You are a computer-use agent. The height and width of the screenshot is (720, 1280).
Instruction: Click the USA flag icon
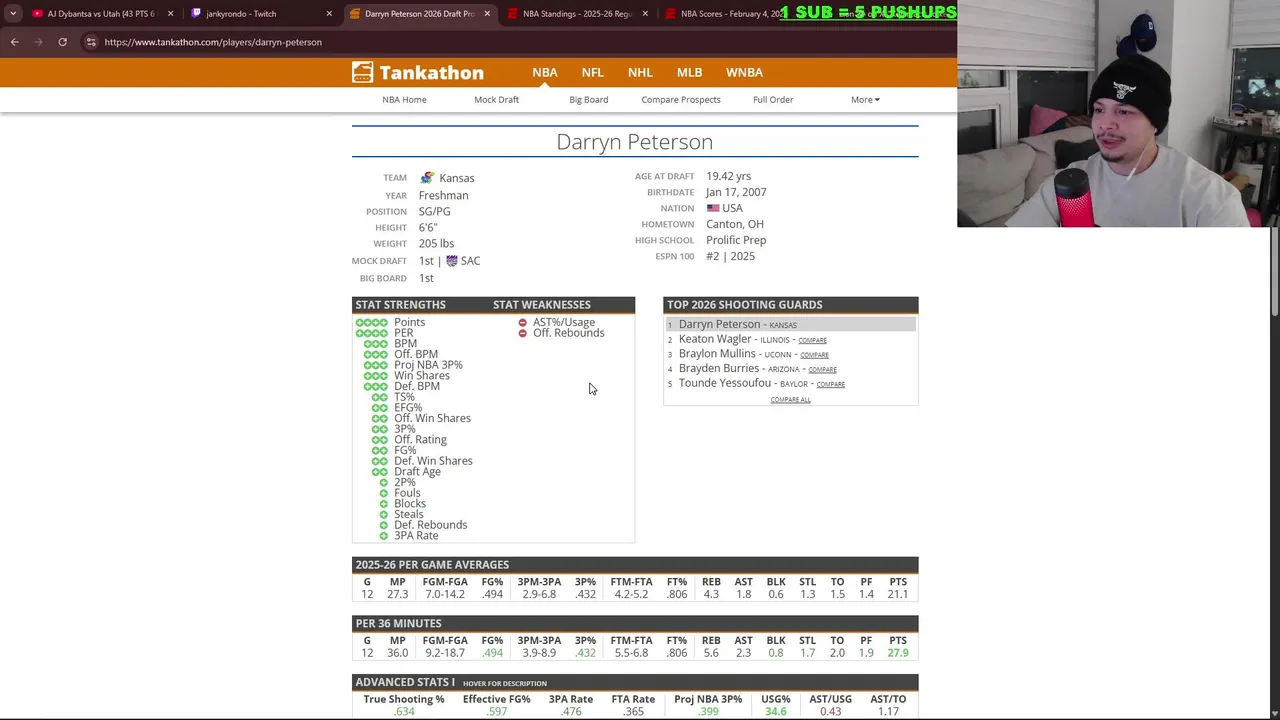(x=713, y=208)
